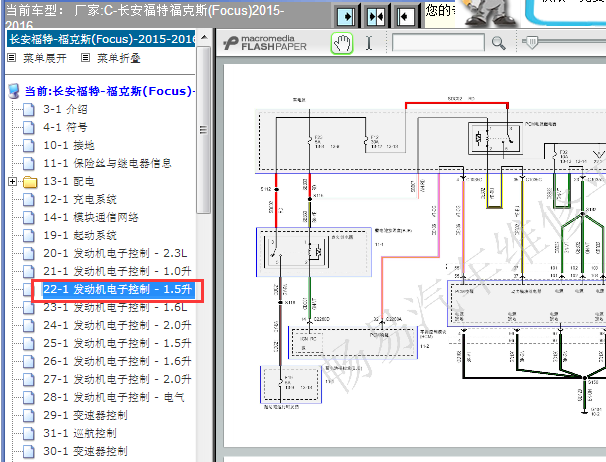Open 14-1 模块通信网络 page
606x462 pixels.
click(x=91, y=217)
